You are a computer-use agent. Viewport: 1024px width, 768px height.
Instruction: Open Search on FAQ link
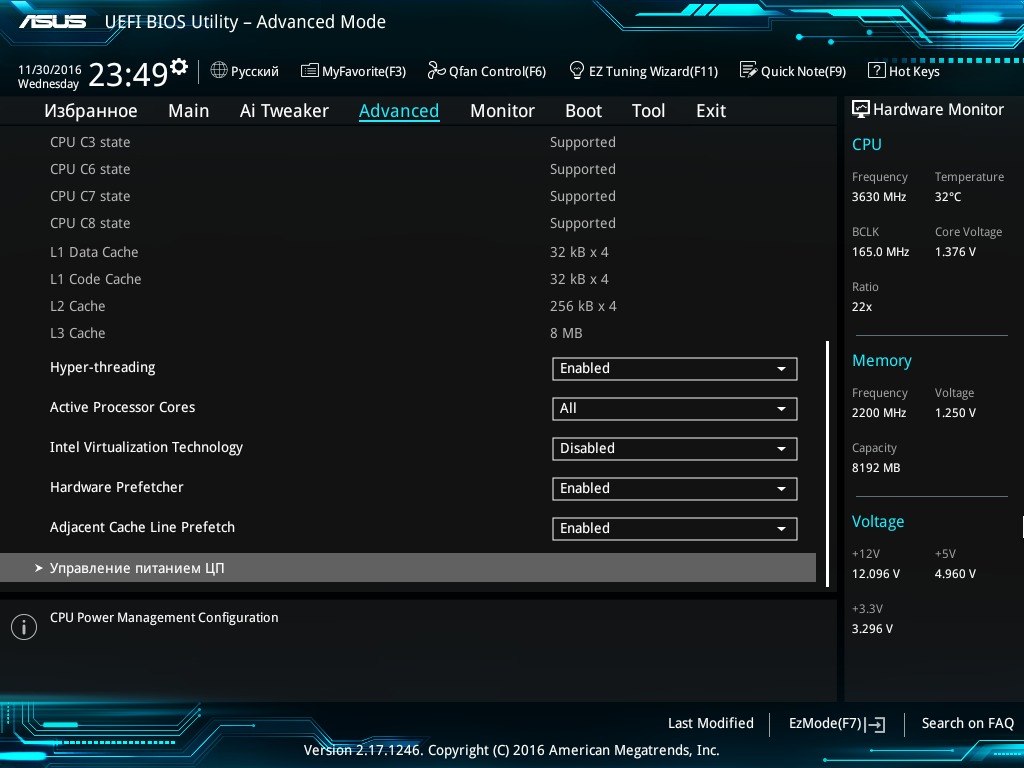pyautogui.click(x=967, y=723)
